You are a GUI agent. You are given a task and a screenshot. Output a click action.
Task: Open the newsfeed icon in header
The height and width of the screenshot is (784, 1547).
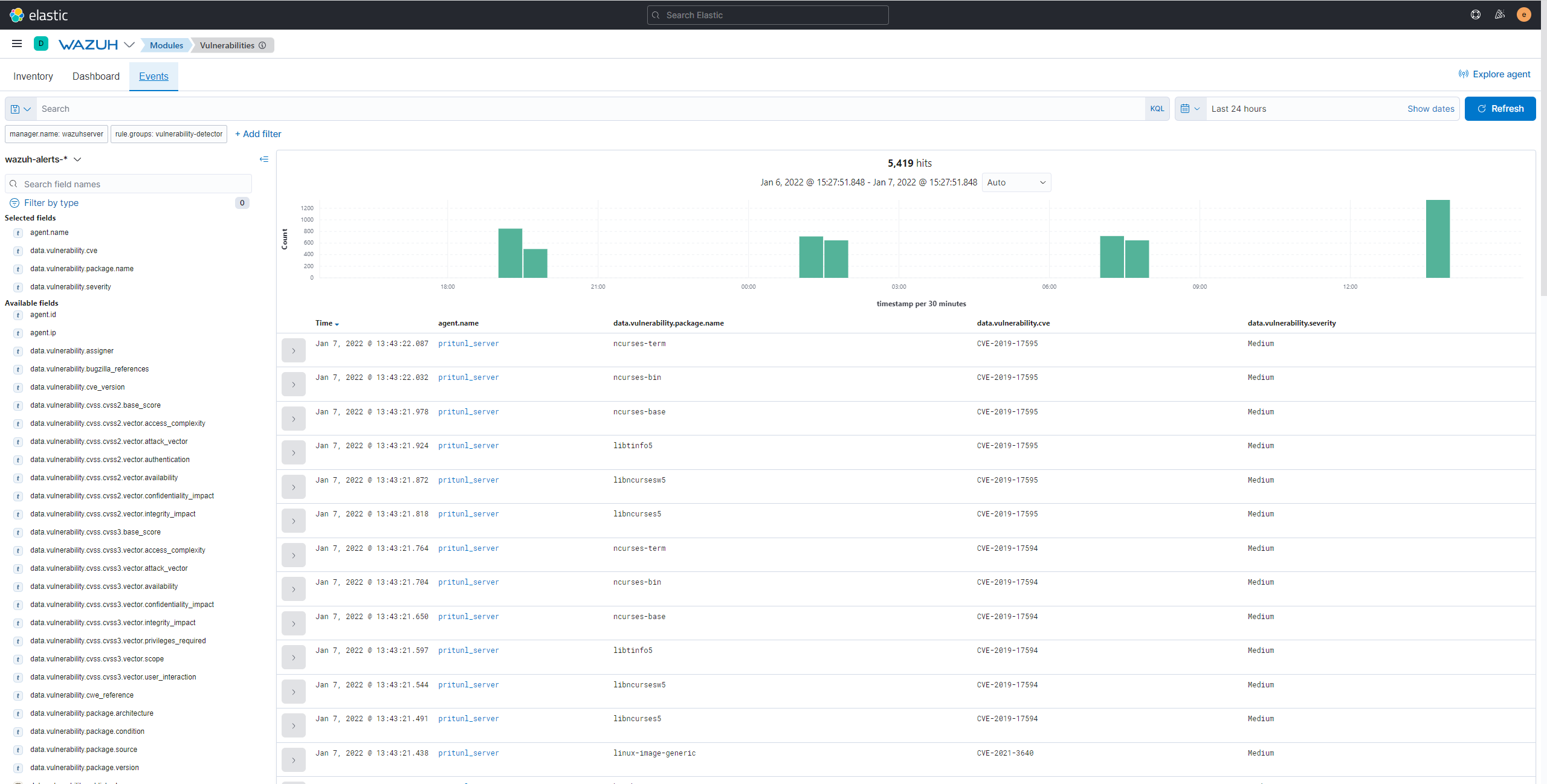(x=1499, y=15)
